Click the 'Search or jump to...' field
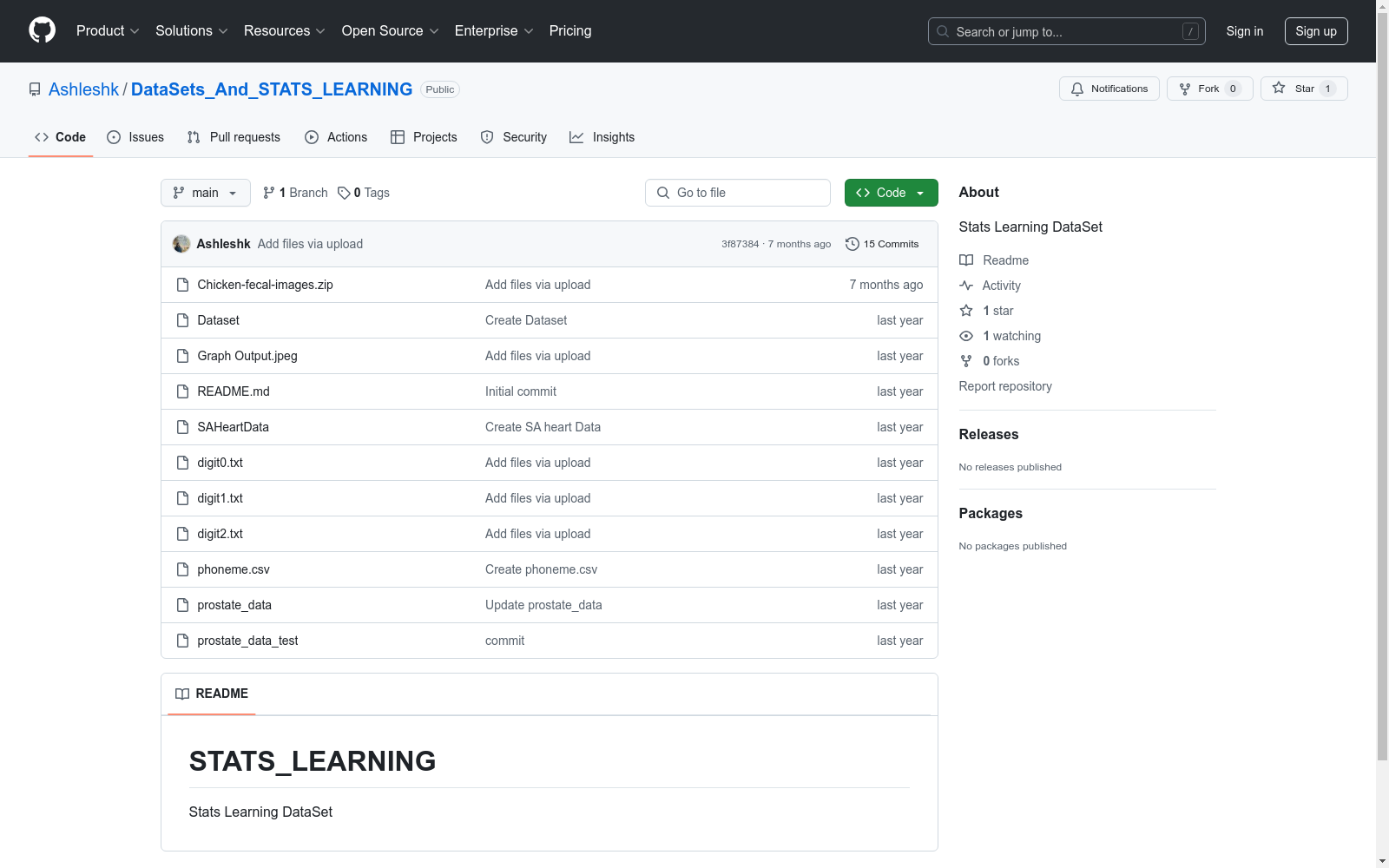Viewport: 1389px width, 868px height. pos(1067,31)
